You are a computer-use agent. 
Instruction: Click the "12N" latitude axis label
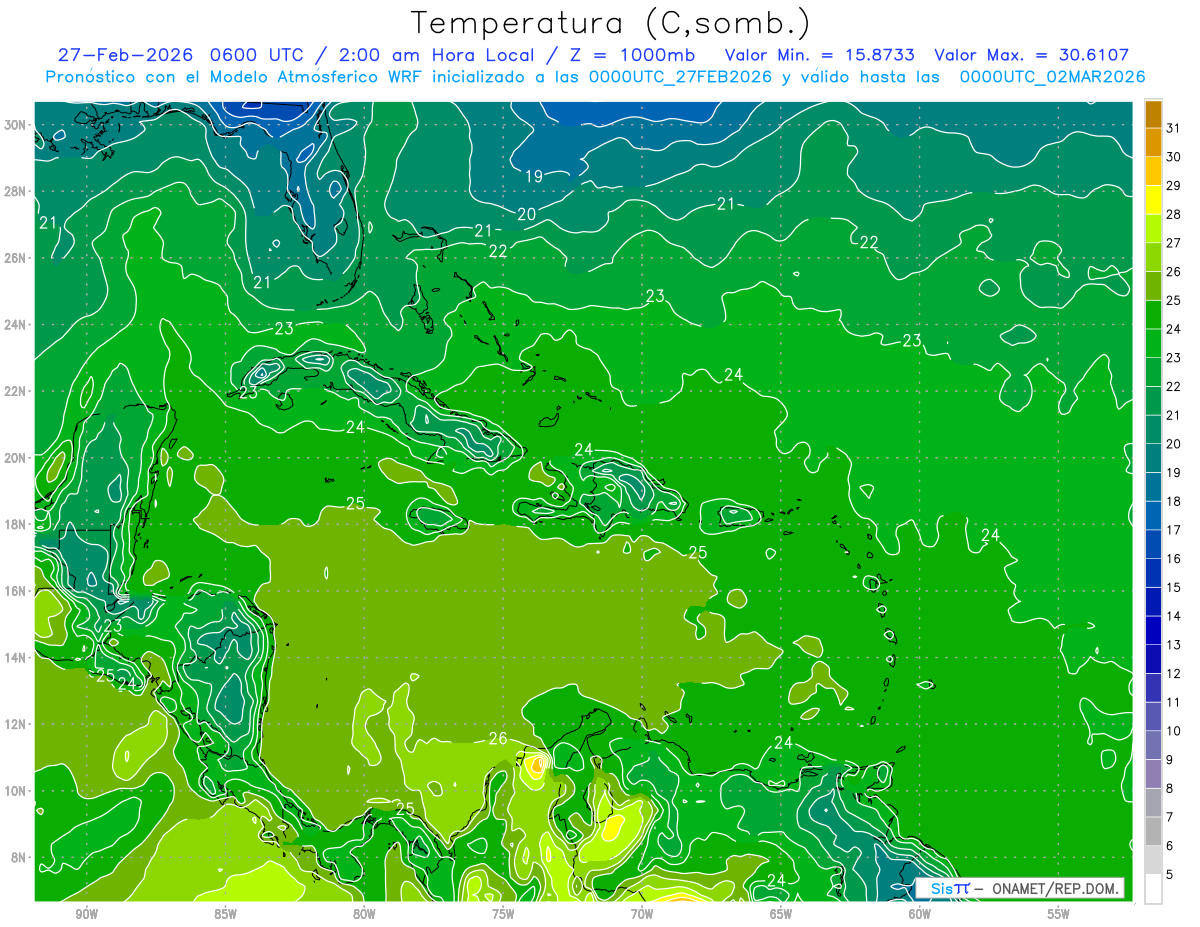tap(16, 724)
